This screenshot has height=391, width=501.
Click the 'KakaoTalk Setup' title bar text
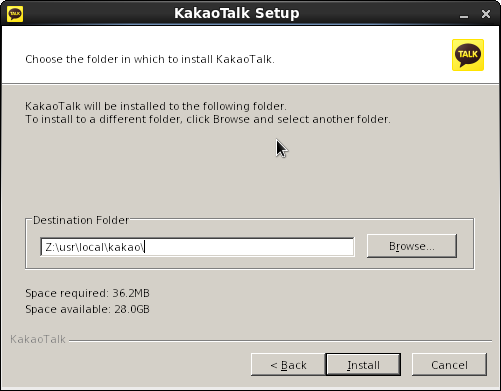click(x=237, y=13)
